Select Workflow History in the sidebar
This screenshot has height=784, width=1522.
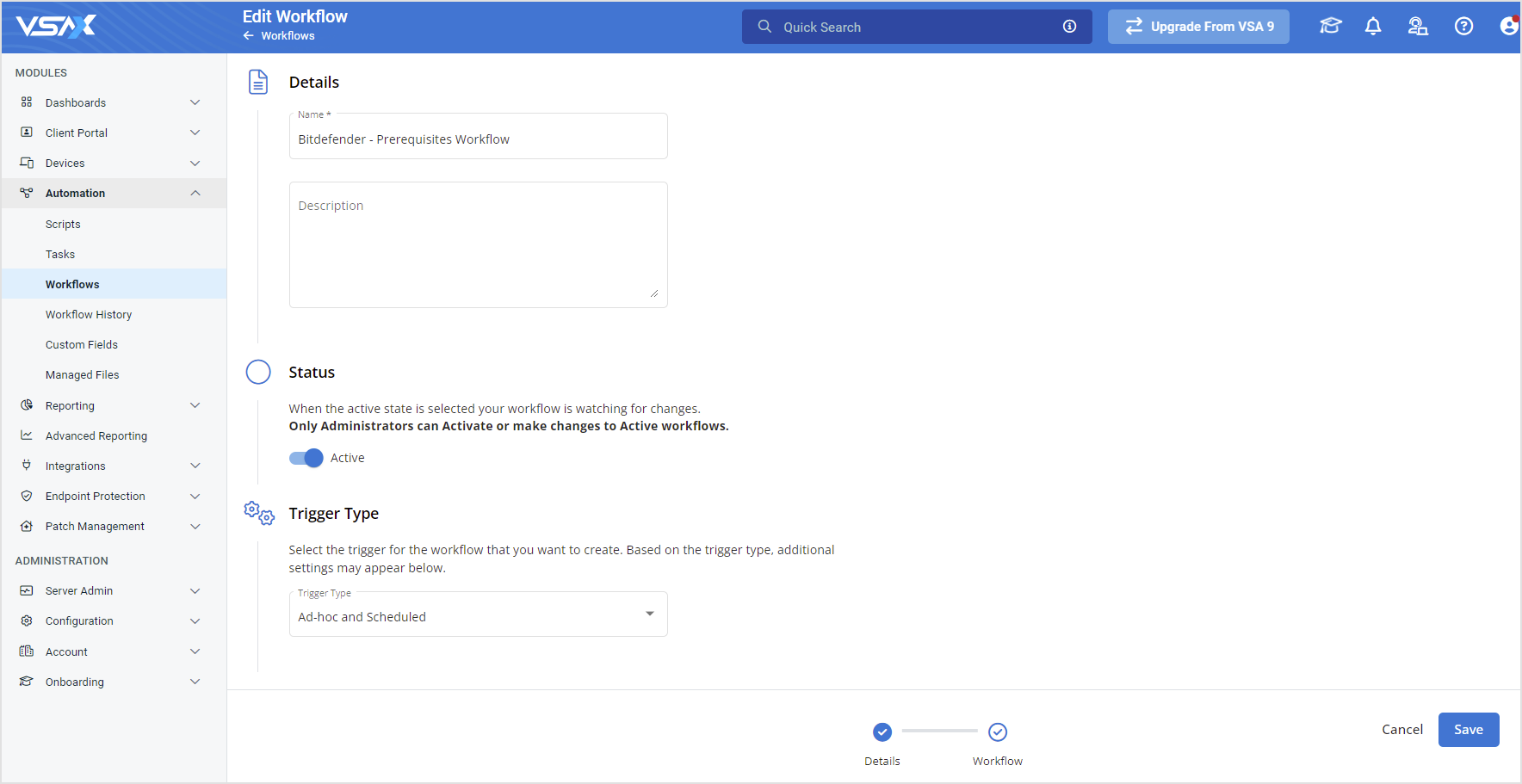[x=88, y=314]
